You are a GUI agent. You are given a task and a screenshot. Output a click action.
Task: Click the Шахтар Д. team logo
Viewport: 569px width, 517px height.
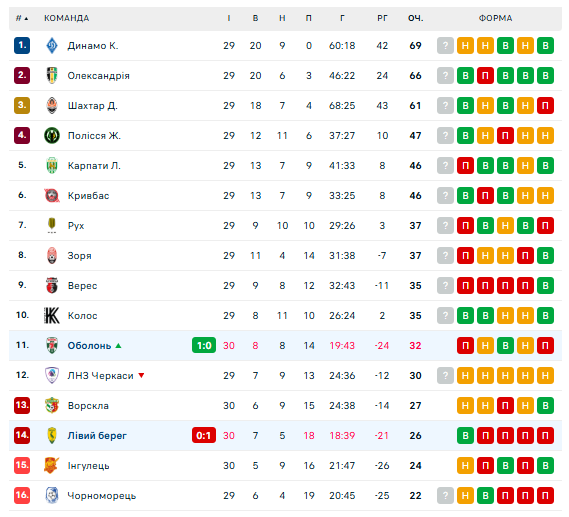click(52, 106)
